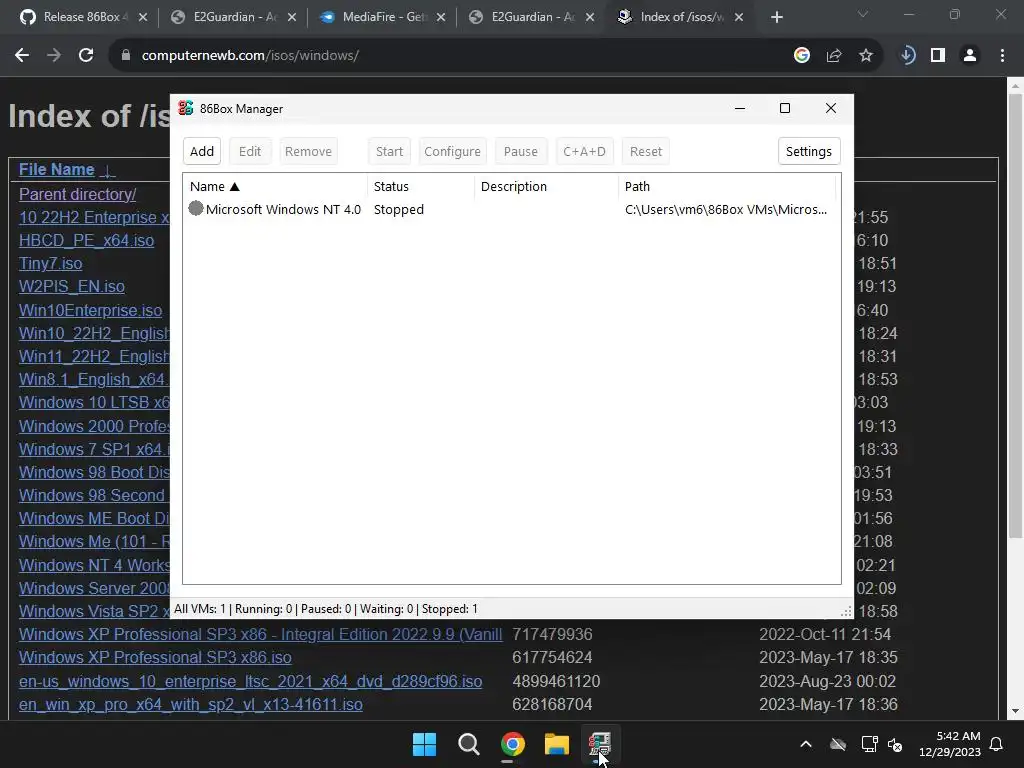Open en-us_windows_10_enterprise_ltsc_2021 iso link
The height and width of the screenshot is (768, 1024).
pyautogui.click(x=251, y=681)
